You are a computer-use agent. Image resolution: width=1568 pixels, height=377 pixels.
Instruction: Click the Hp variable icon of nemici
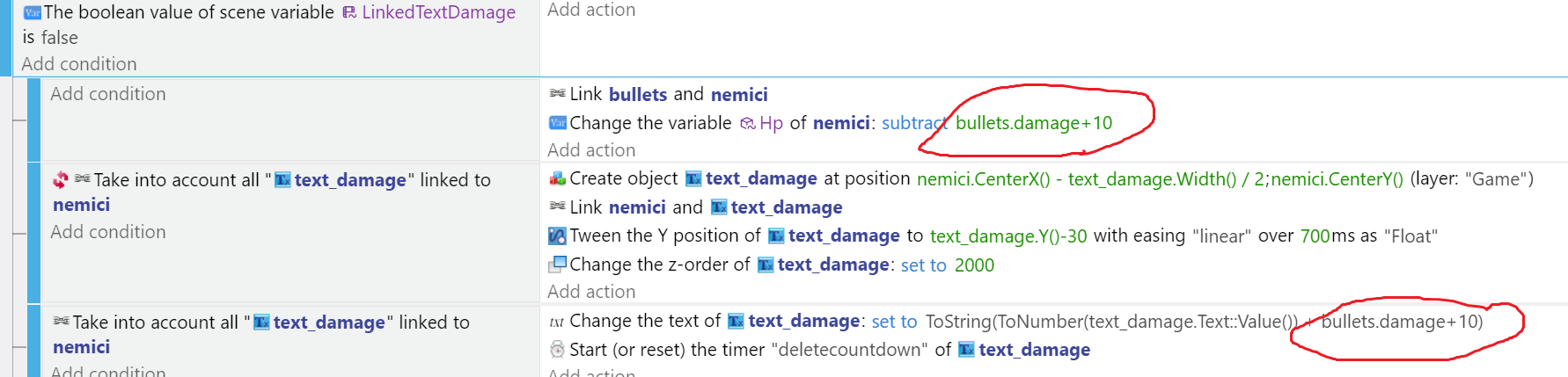coord(747,123)
